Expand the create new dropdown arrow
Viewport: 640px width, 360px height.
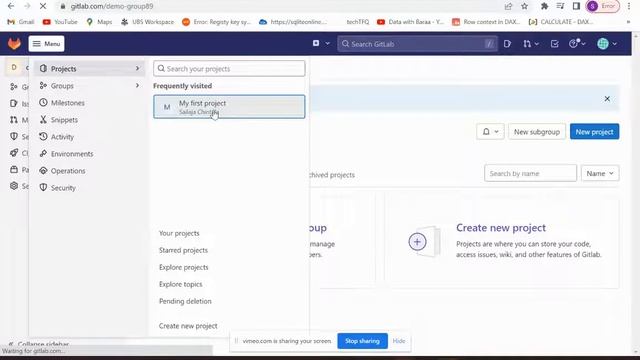tap(327, 43)
